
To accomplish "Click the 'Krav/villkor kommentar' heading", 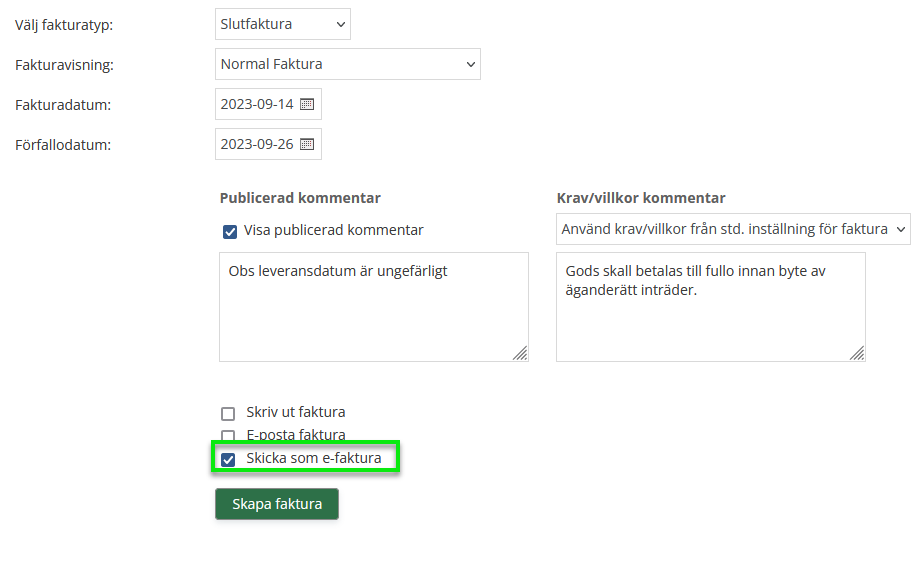I will 640,198.
